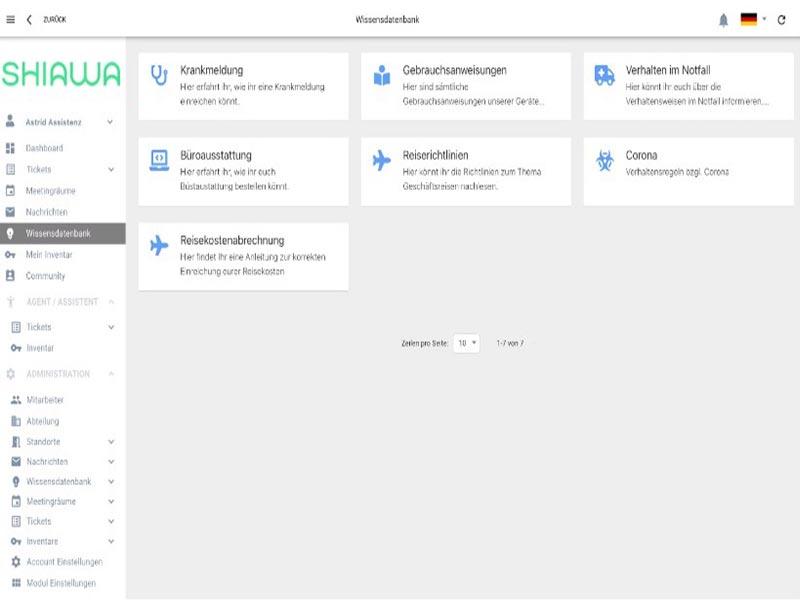Expand the Standorte chevron

click(111, 442)
